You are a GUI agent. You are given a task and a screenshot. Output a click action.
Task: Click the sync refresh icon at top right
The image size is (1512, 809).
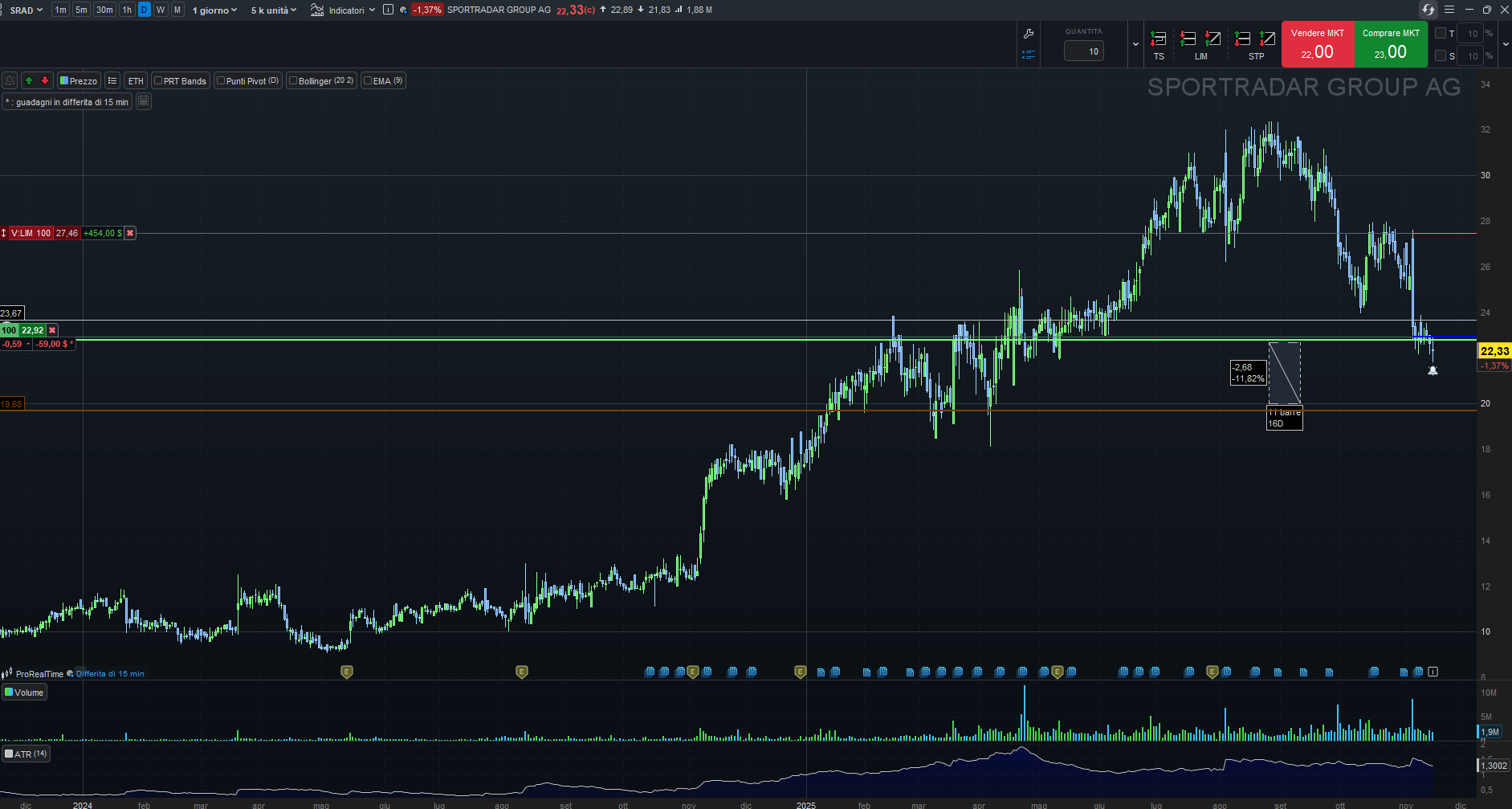pyautogui.click(x=1428, y=10)
